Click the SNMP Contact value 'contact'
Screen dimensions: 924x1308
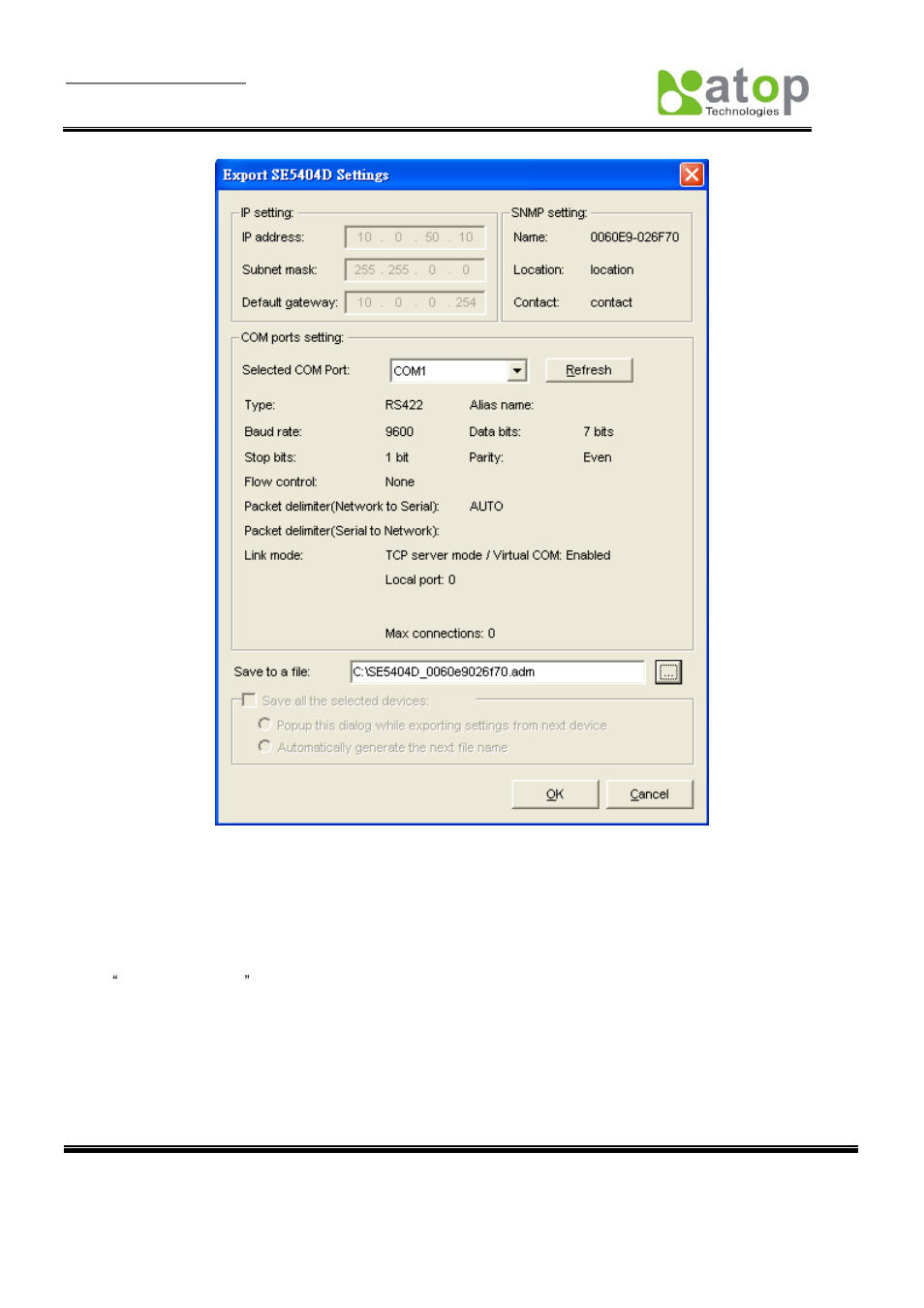coord(611,302)
